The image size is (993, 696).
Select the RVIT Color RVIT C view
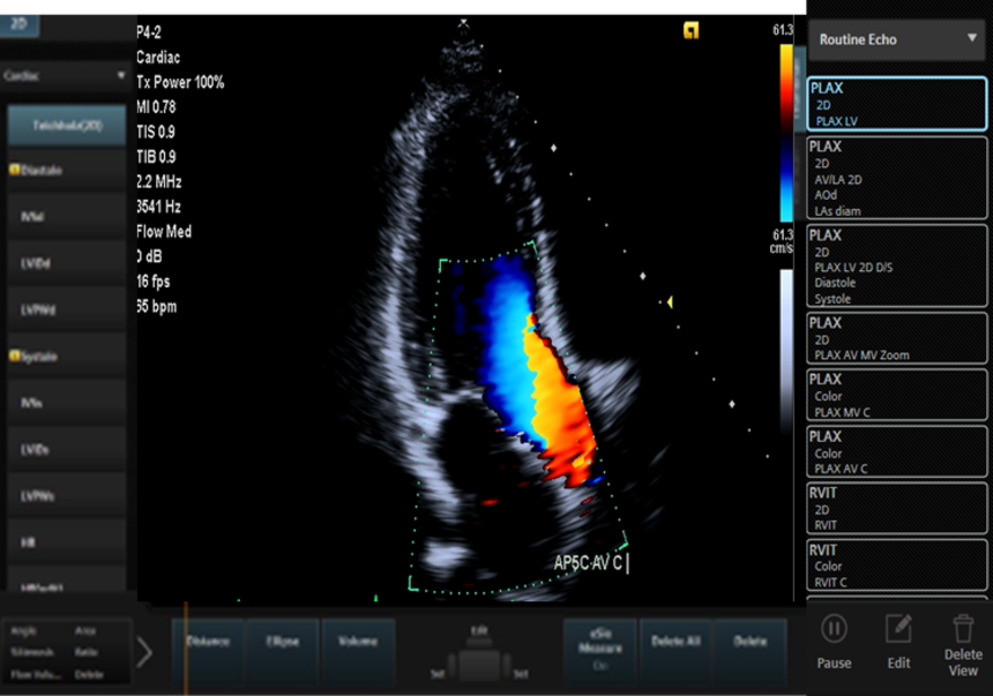[897, 565]
